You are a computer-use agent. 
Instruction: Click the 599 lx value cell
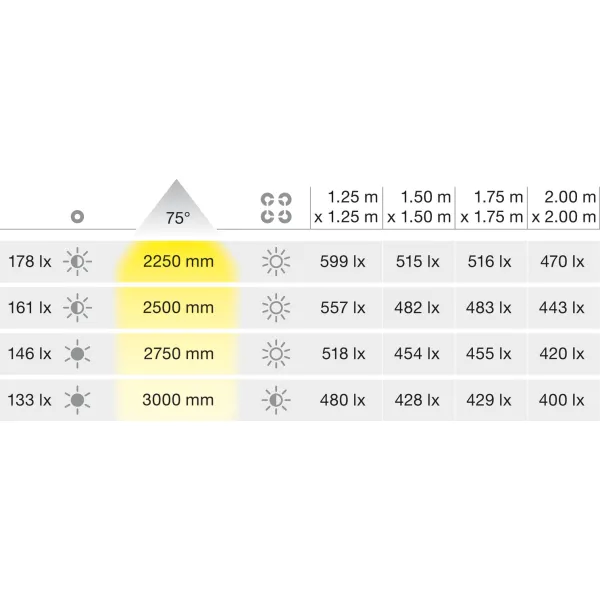coord(342,262)
